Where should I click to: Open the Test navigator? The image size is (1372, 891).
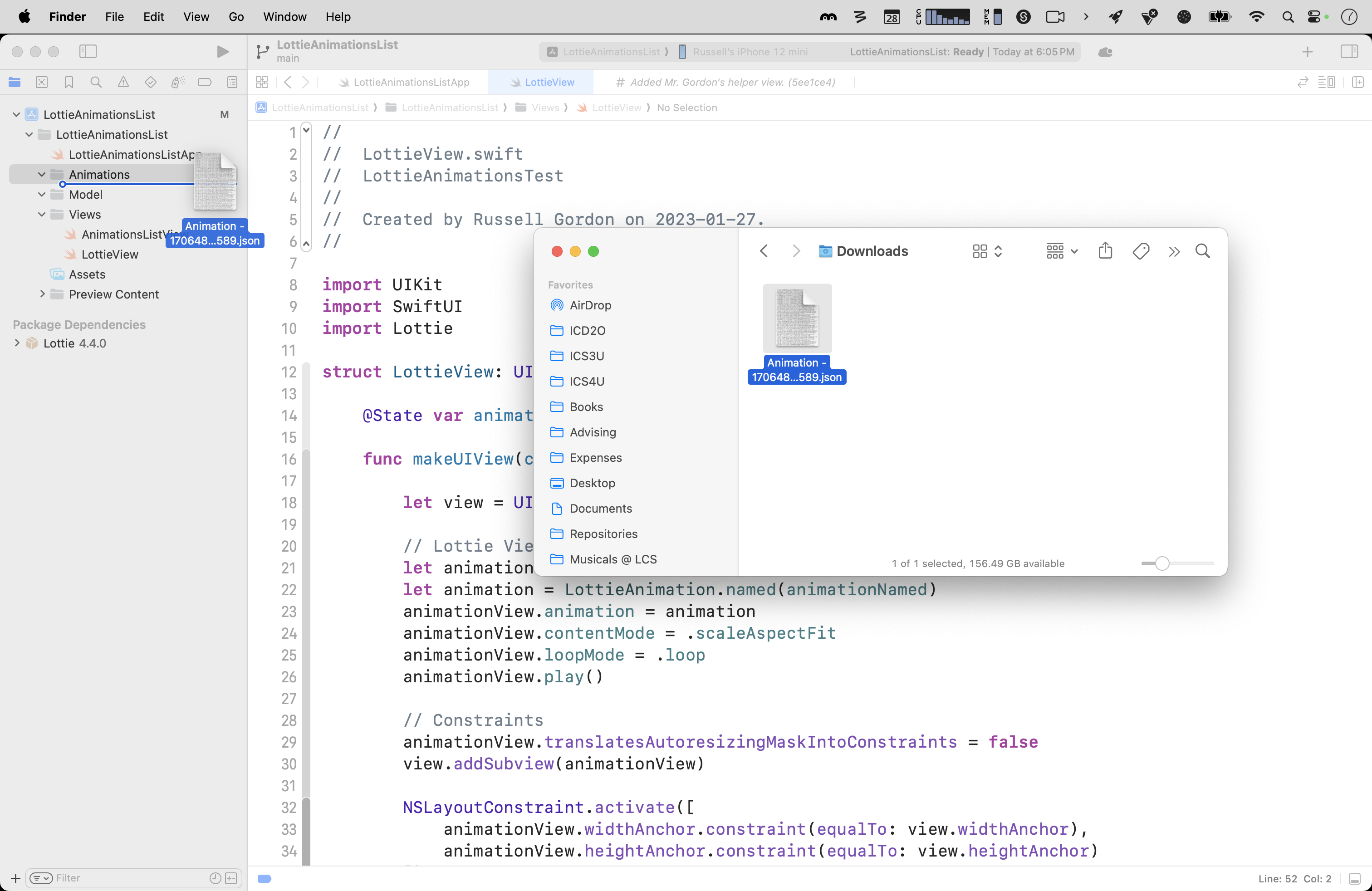click(150, 83)
